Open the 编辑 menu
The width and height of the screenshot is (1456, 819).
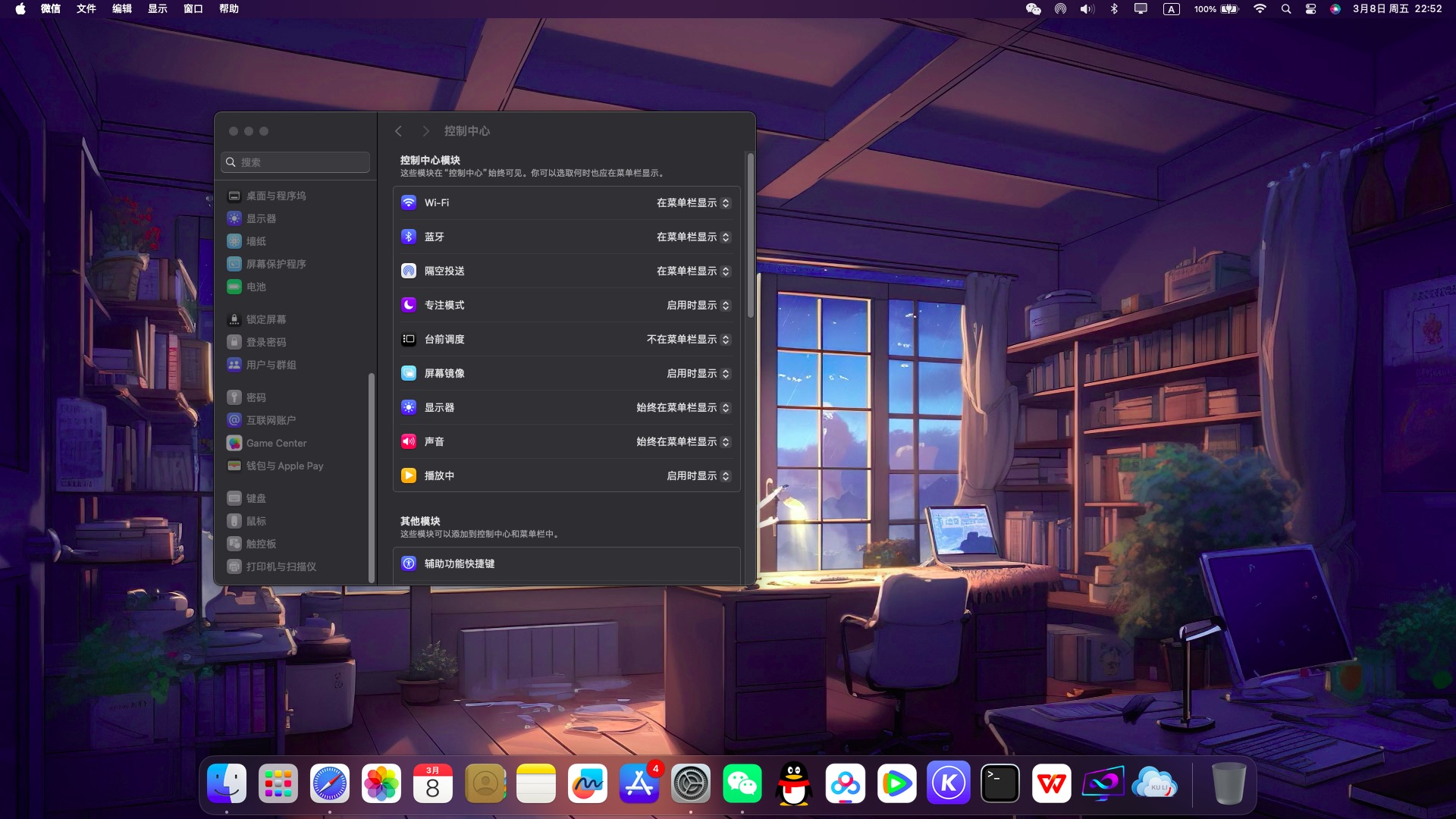[x=121, y=9]
